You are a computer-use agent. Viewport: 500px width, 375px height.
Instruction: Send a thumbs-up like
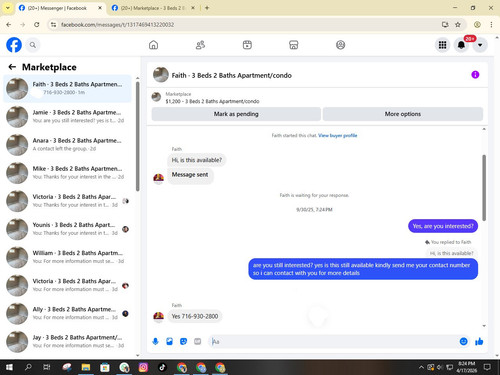pyautogui.click(x=479, y=341)
